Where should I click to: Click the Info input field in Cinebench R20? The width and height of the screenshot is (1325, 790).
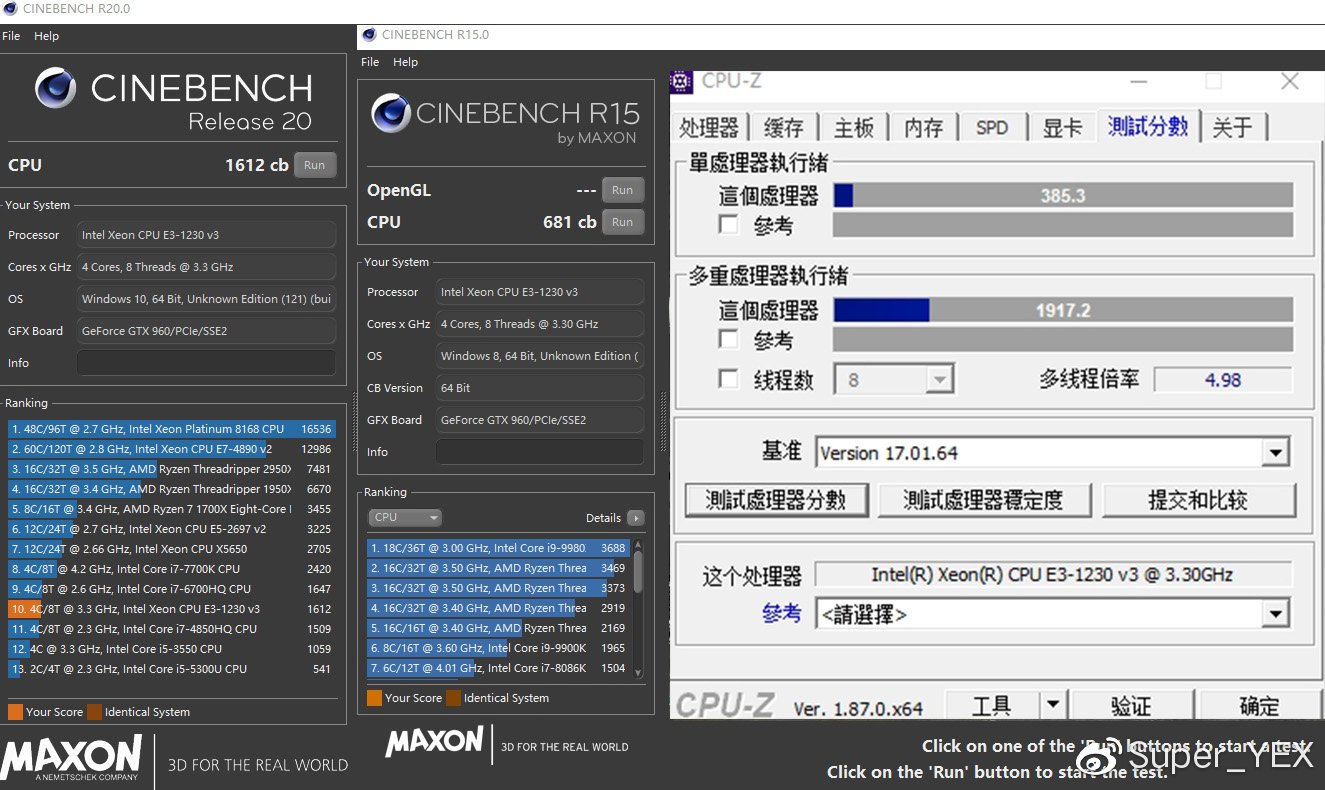point(205,363)
